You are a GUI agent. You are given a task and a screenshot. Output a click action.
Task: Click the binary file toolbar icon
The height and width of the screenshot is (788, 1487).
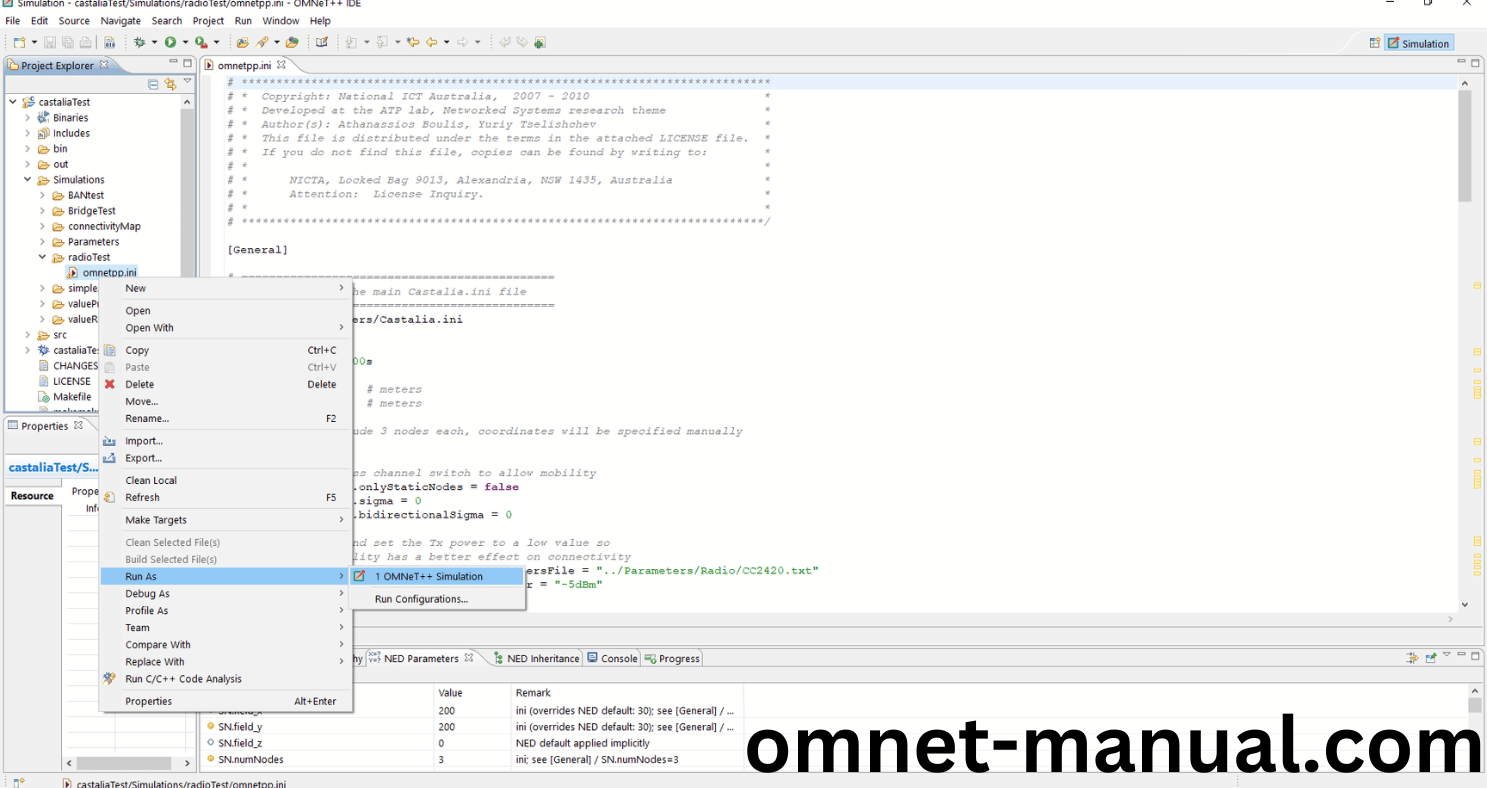click(x=109, y=42)
